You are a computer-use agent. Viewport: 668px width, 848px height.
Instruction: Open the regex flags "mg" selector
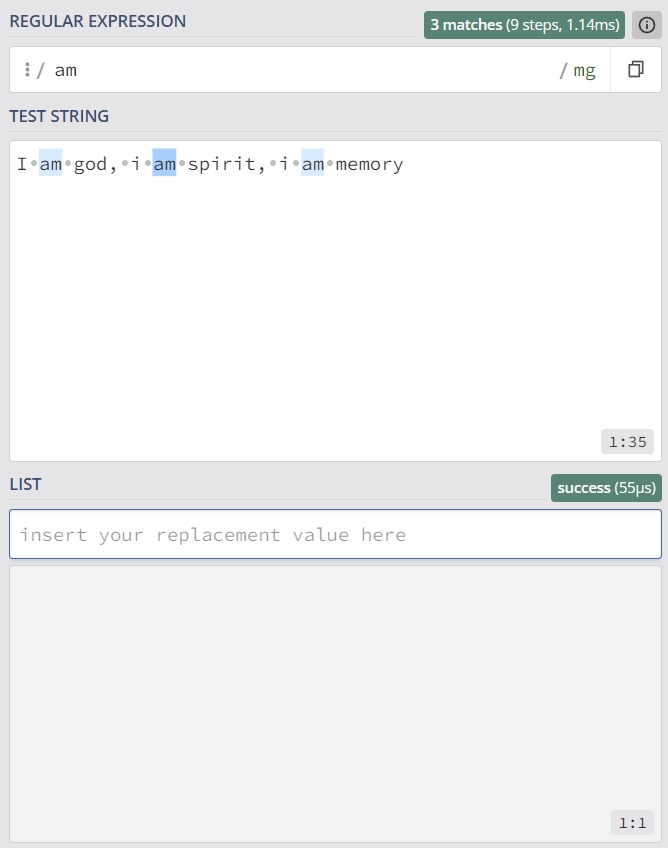pyautogui.click(x=584, y=70)
